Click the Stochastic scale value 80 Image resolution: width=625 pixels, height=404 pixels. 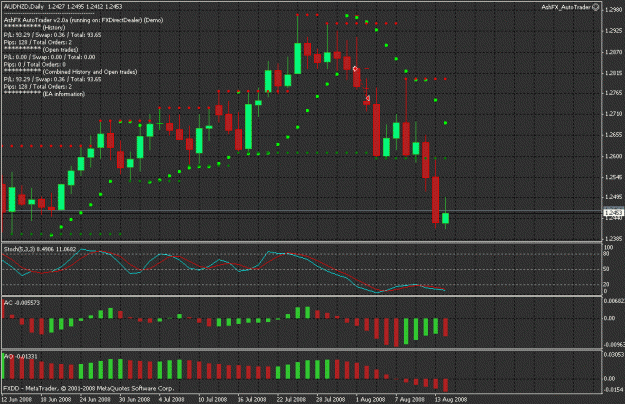606,254
